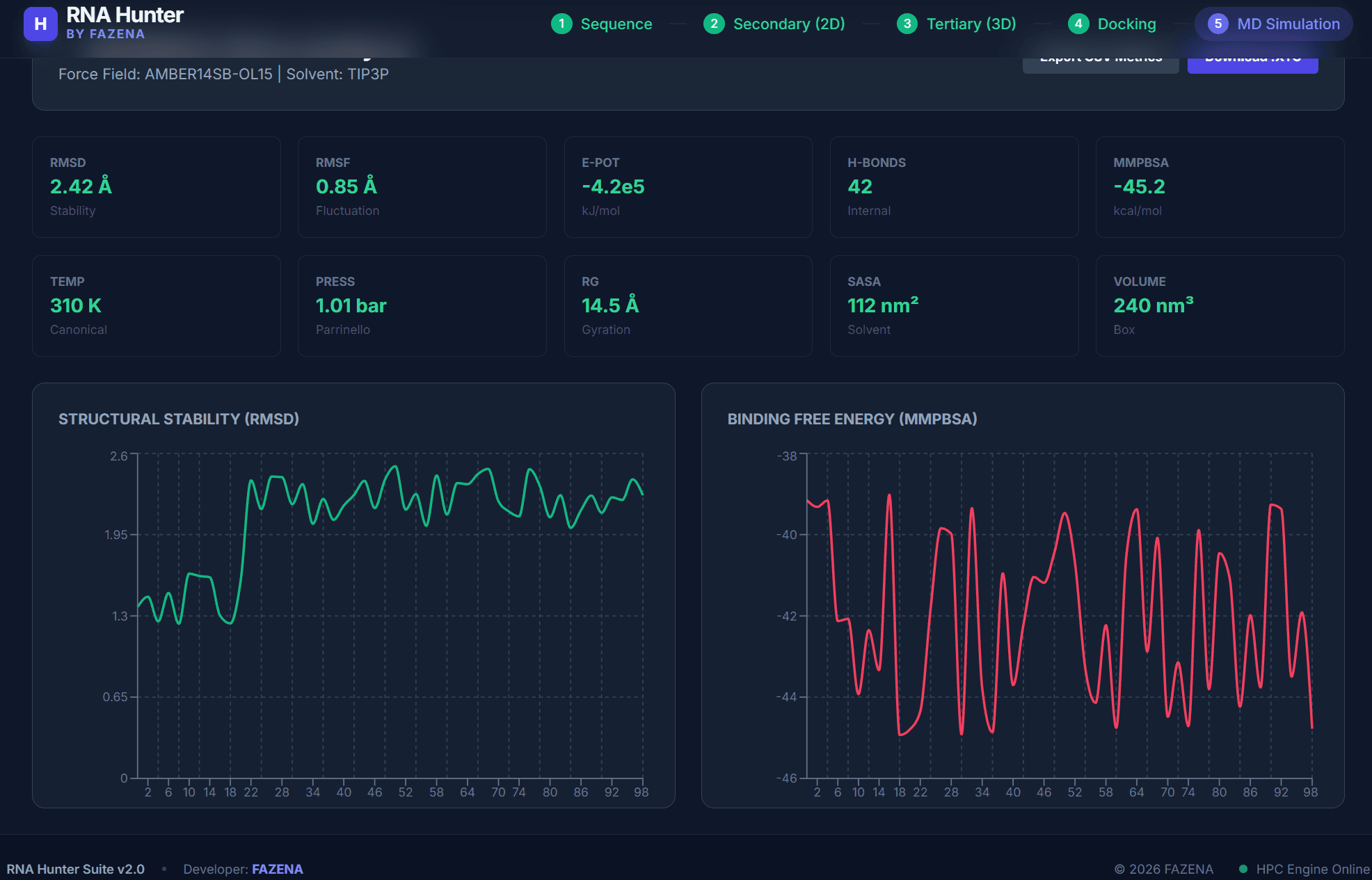This screenshot has height=880, width=1372.
Task: Click the SASA 112 nm² solvent card
Action: pyautogui.click(x=954, y=305)
